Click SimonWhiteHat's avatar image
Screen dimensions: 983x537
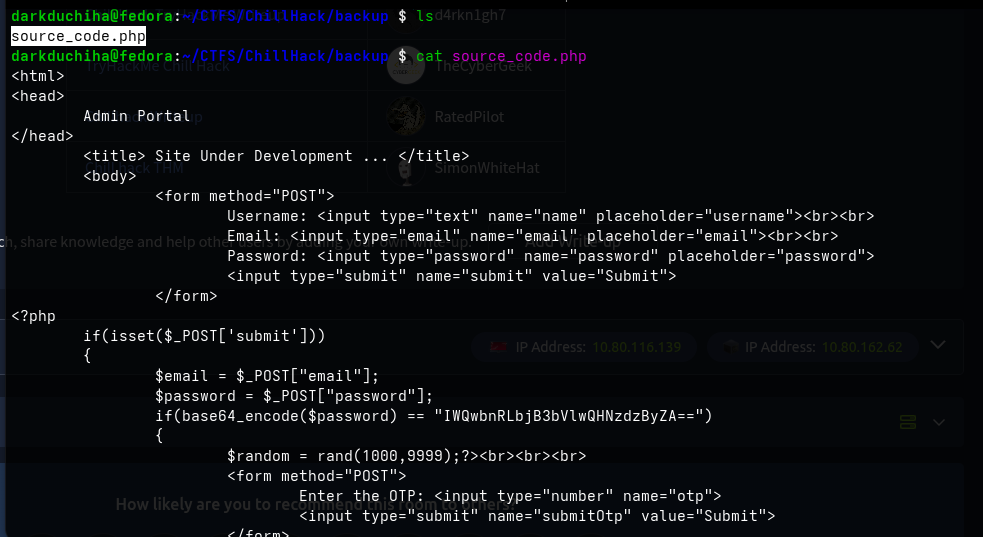pos(406,167)
